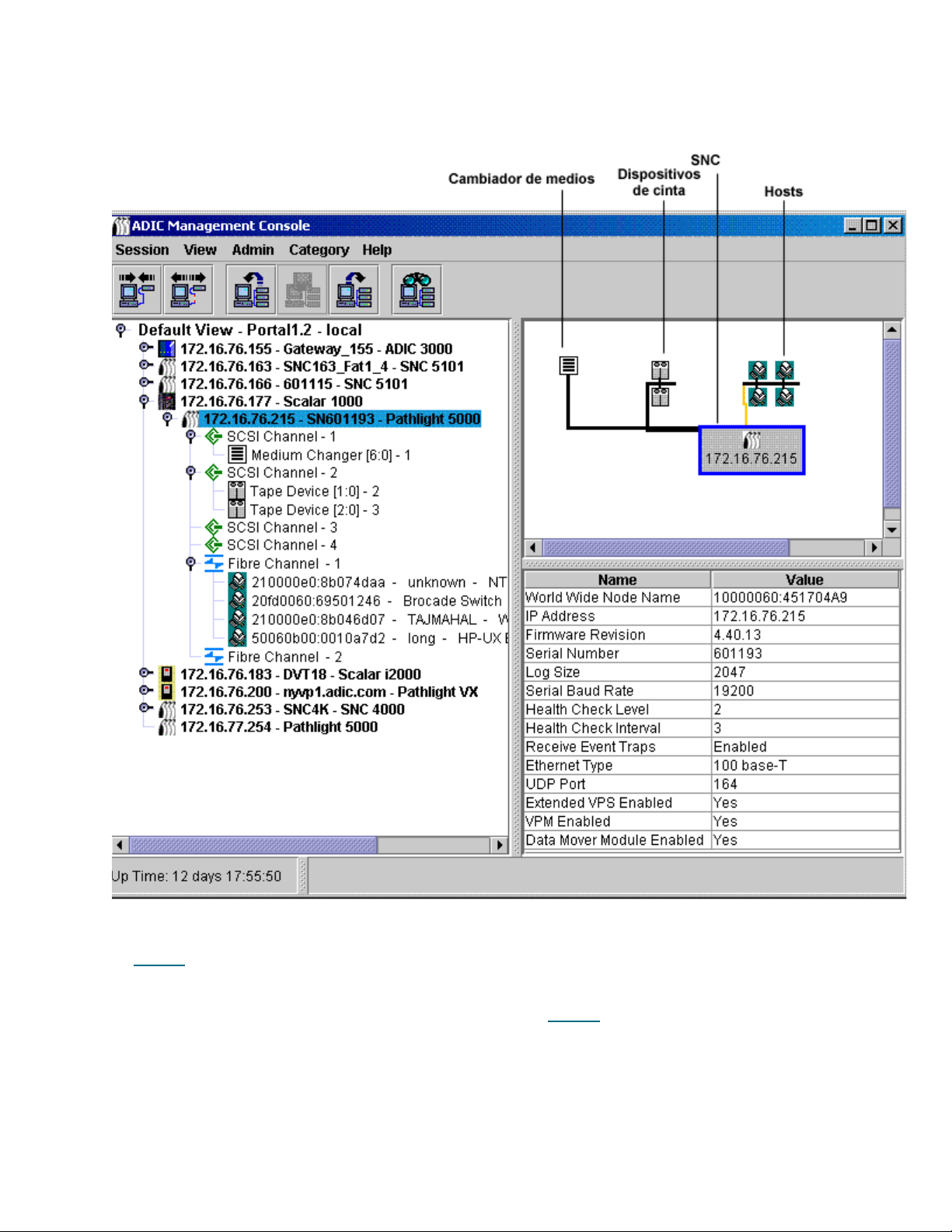Click the tree panel's right scroll arrow
This screenshot has height=1232, width=952.
[x=500, y=845]
